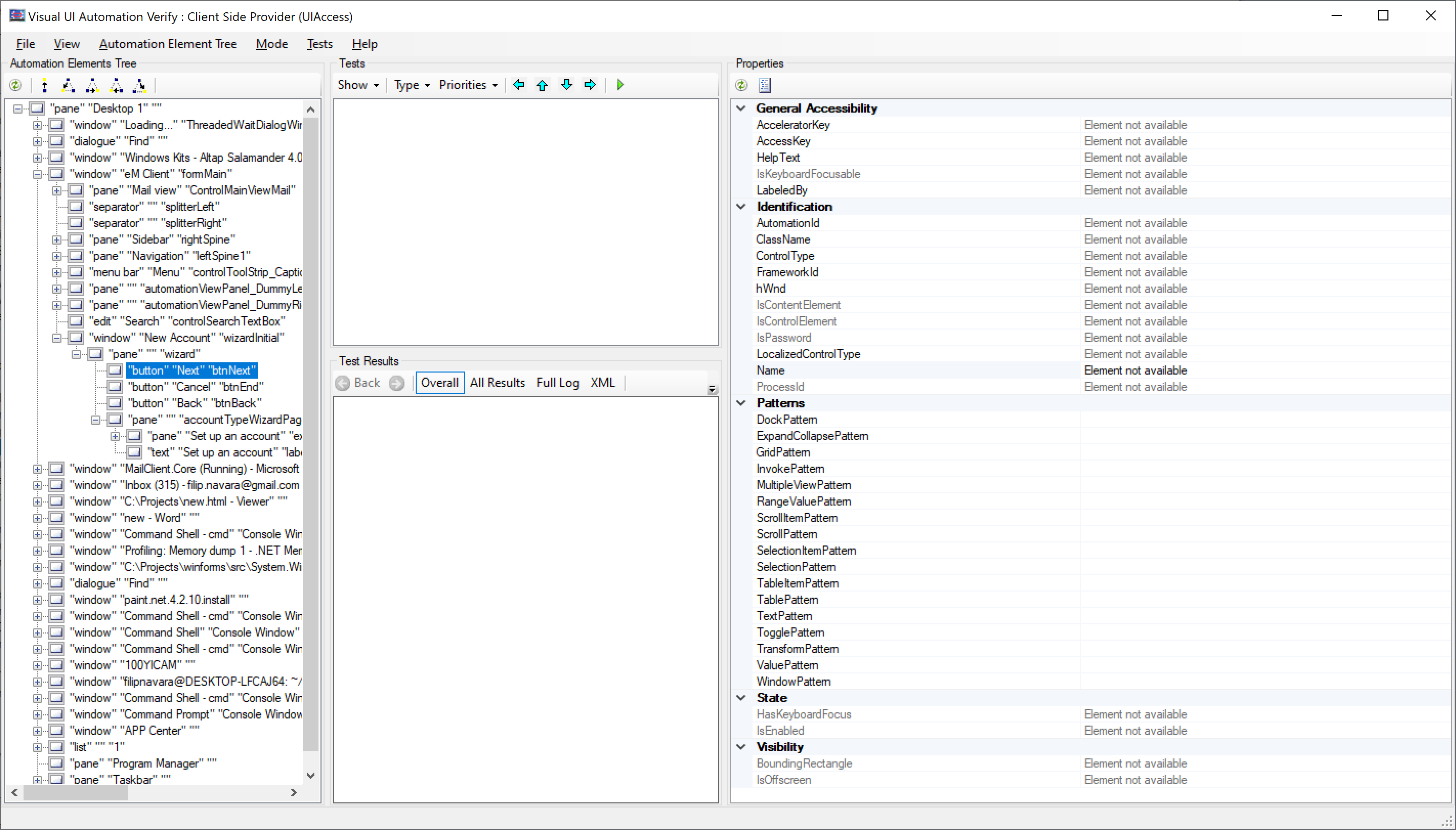Expand the "Mail view" pane node
1456x830 pixels.
coord(56,190)
